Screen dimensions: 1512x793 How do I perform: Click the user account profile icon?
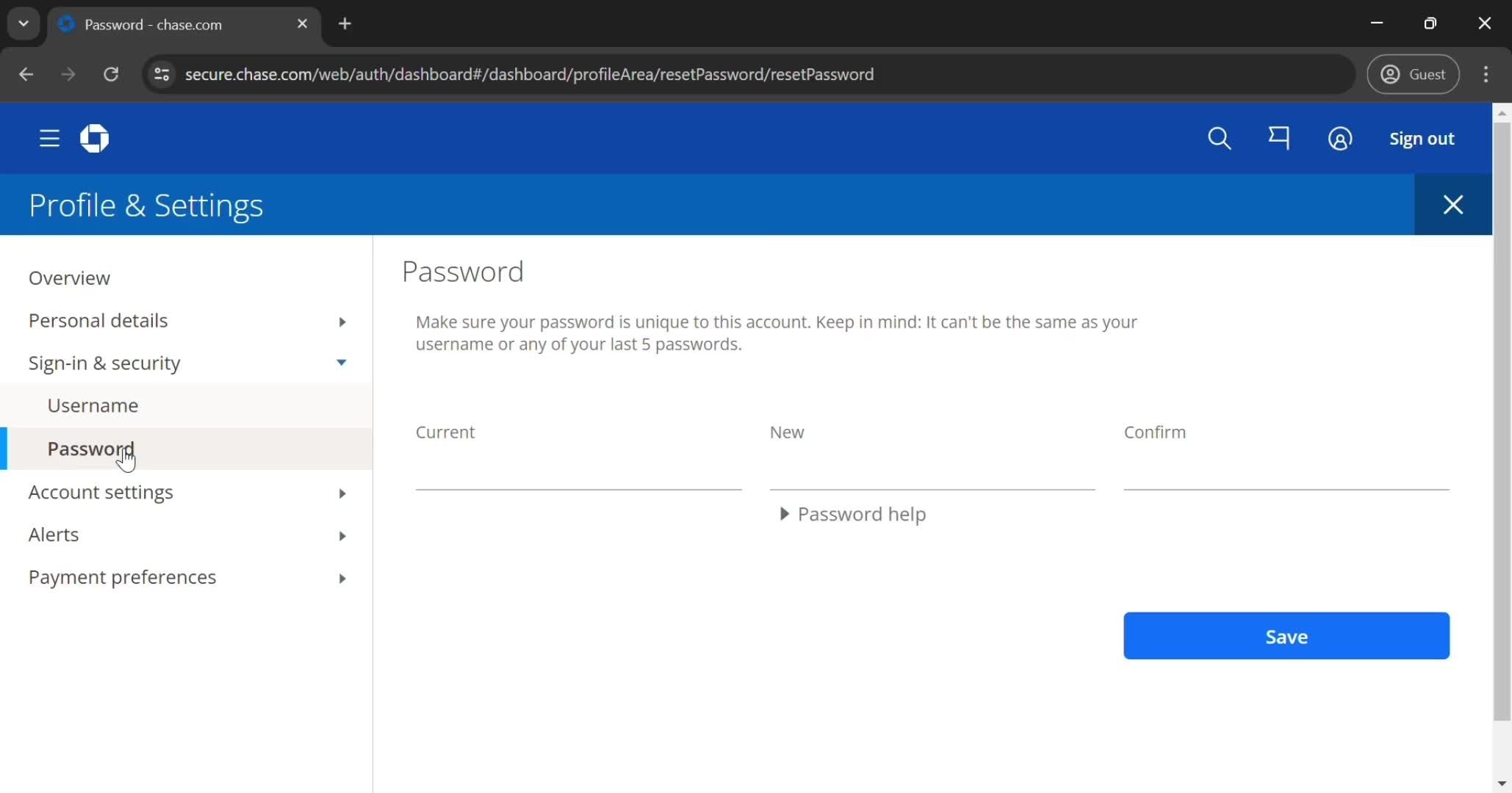tap(1339, 139)
